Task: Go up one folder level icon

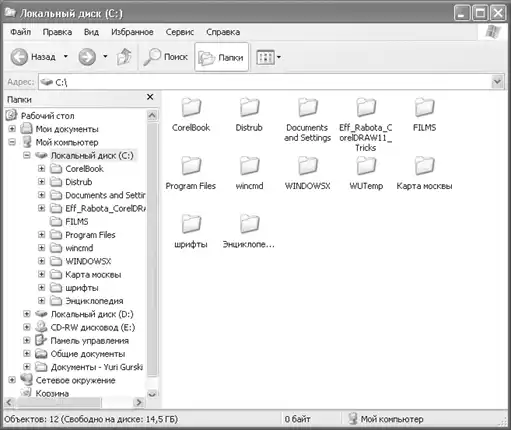Action: pos(124,57)
